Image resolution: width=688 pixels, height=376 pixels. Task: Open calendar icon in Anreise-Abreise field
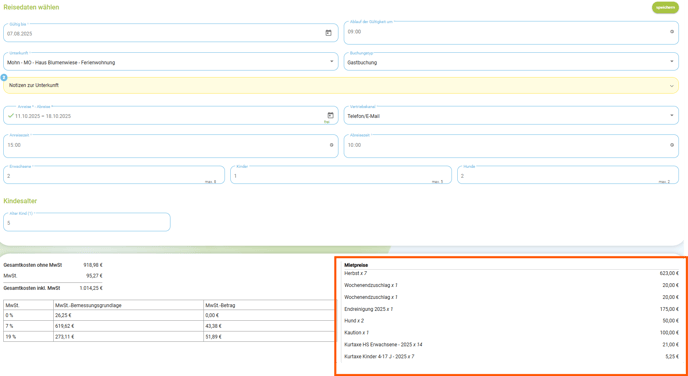(330, 115)
